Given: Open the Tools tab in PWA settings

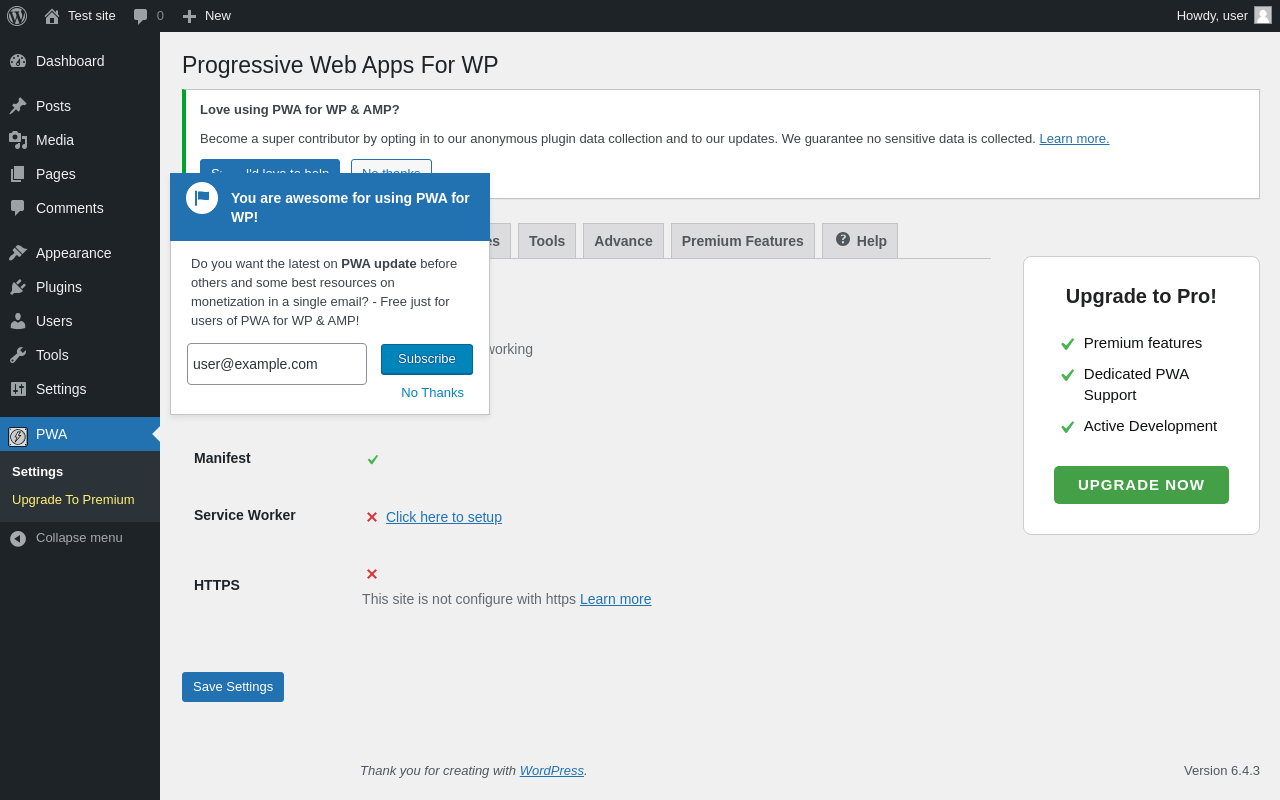Looking at the screenshot, I should pos(547,241).
